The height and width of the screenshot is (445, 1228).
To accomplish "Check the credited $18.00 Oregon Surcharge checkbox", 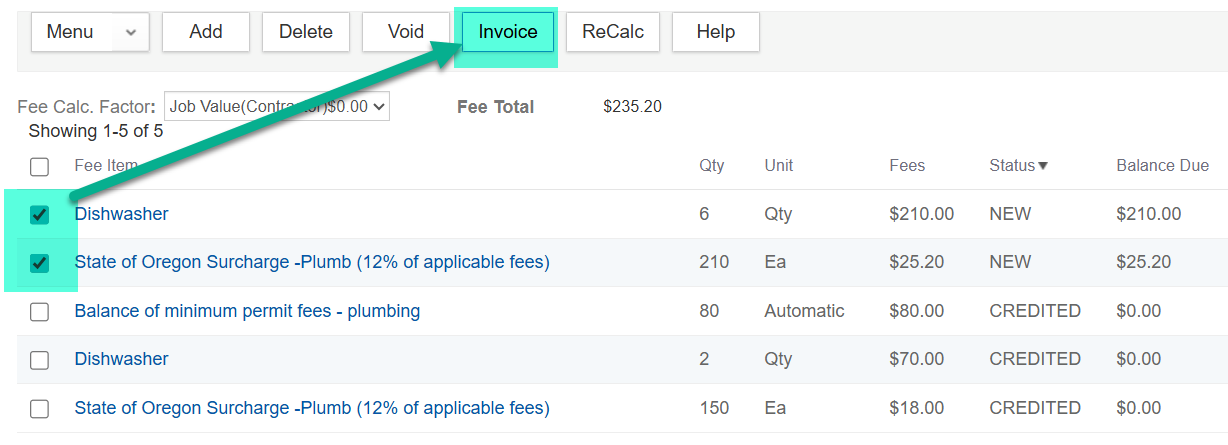I will point(40,409).
